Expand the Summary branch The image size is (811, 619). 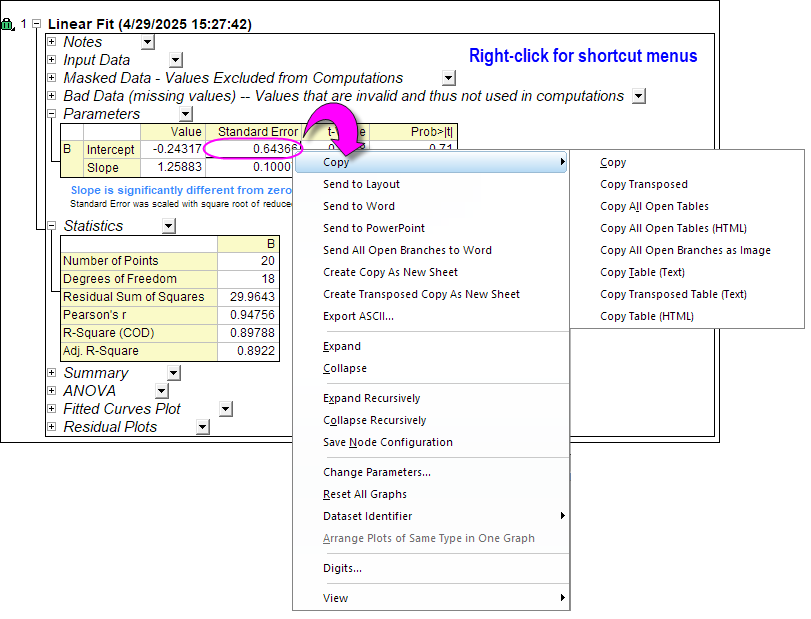click(x=50, y=372)
